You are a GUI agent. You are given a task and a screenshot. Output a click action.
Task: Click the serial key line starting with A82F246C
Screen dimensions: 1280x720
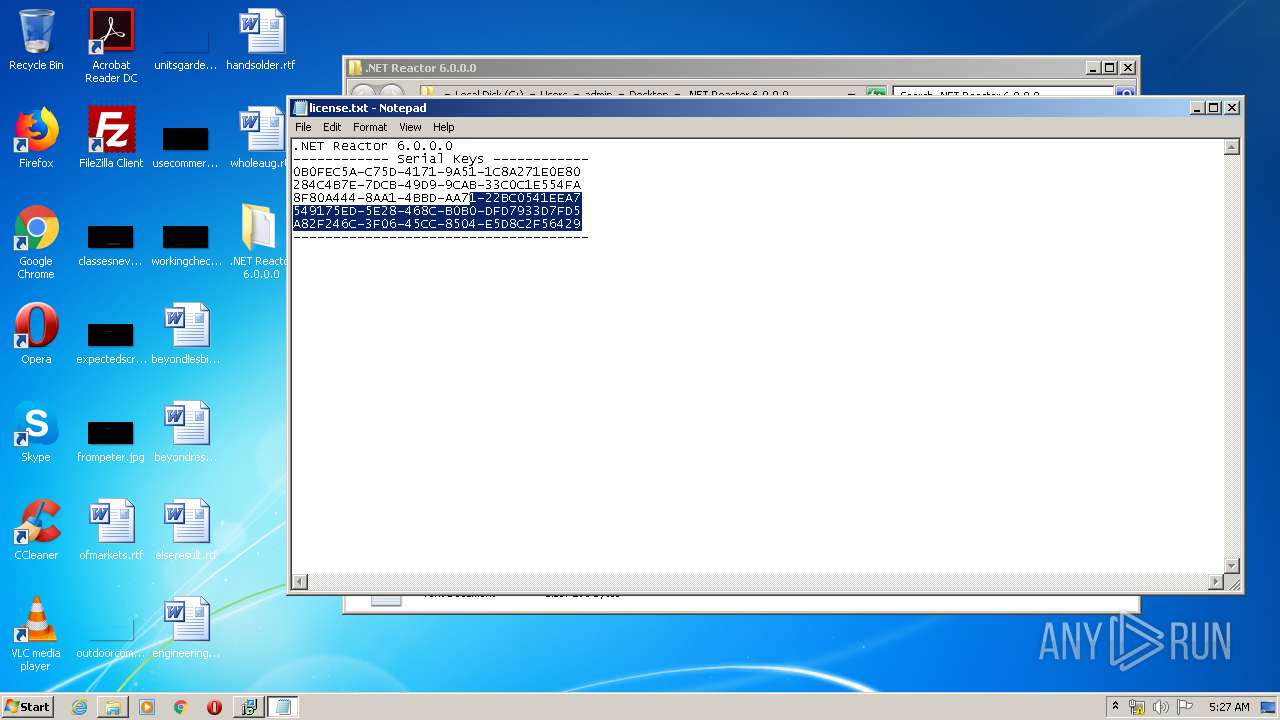tap(437, 224)
